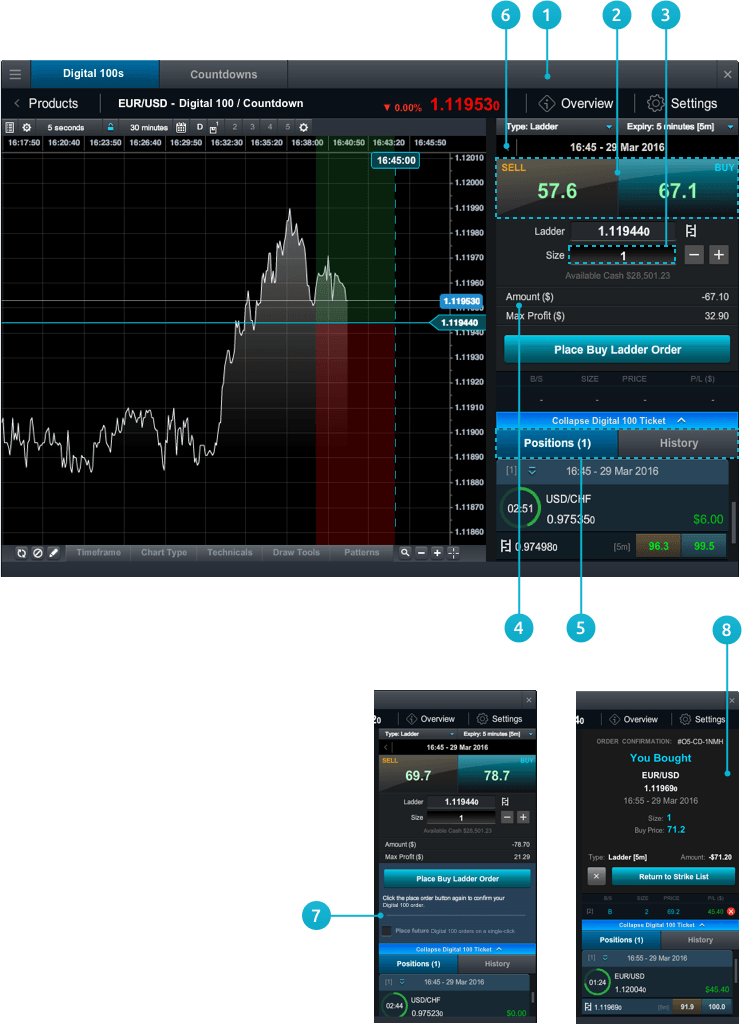Open the Patterns menu
The image size is (742, 1024).
362,552
